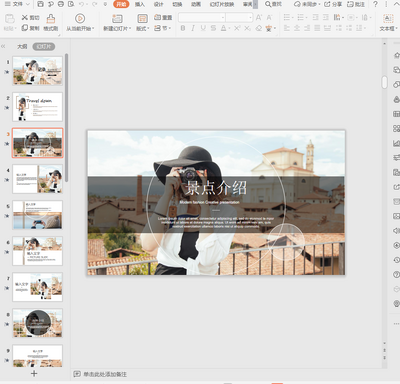
Task: Select slide 8 thumbnail with dark circle
Action: click(x=37, y=323)
